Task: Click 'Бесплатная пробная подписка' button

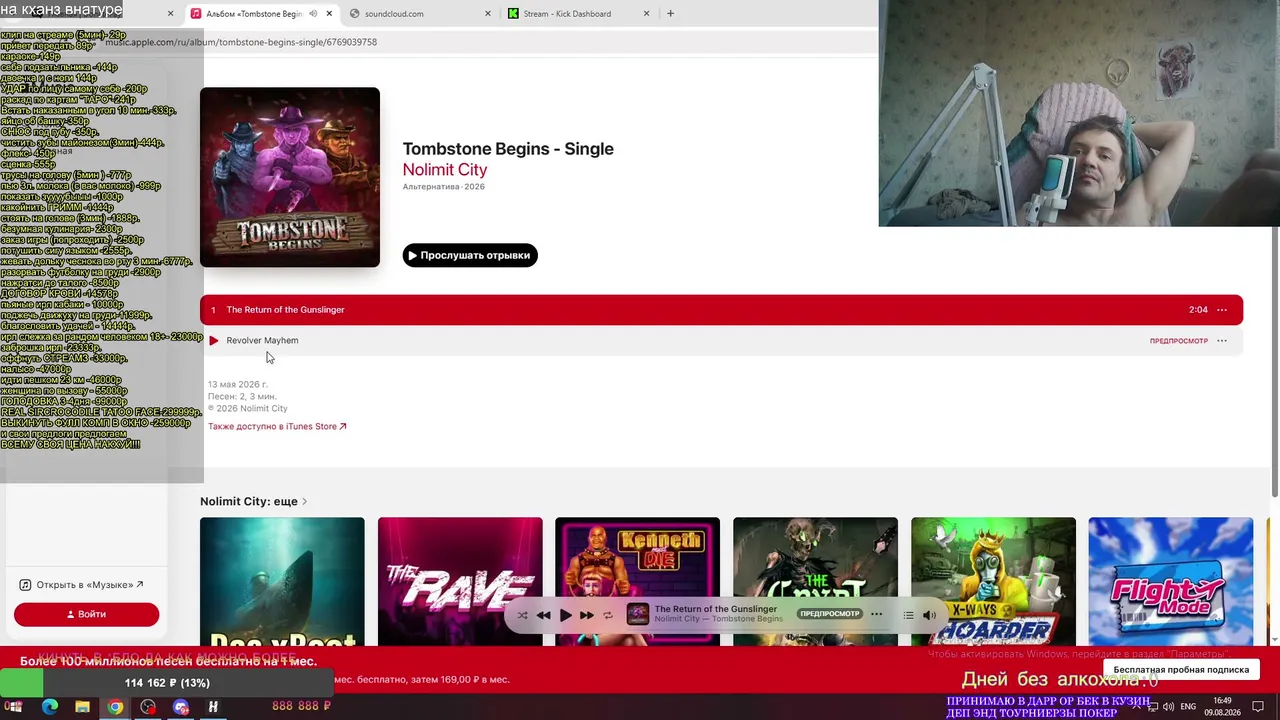Action: tap(1181, 670)
